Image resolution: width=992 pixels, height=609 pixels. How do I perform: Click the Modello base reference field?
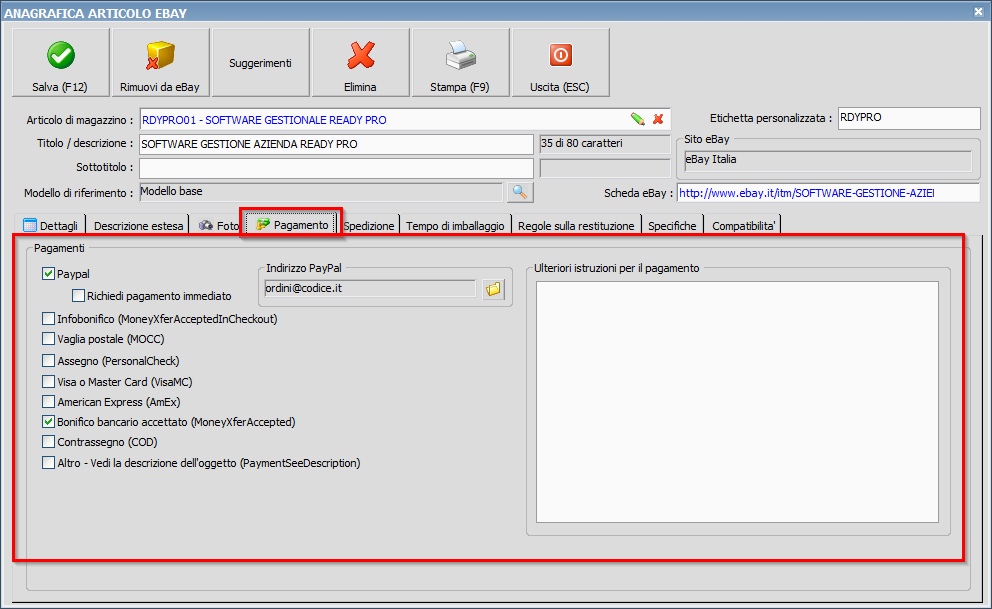[321, 192]
